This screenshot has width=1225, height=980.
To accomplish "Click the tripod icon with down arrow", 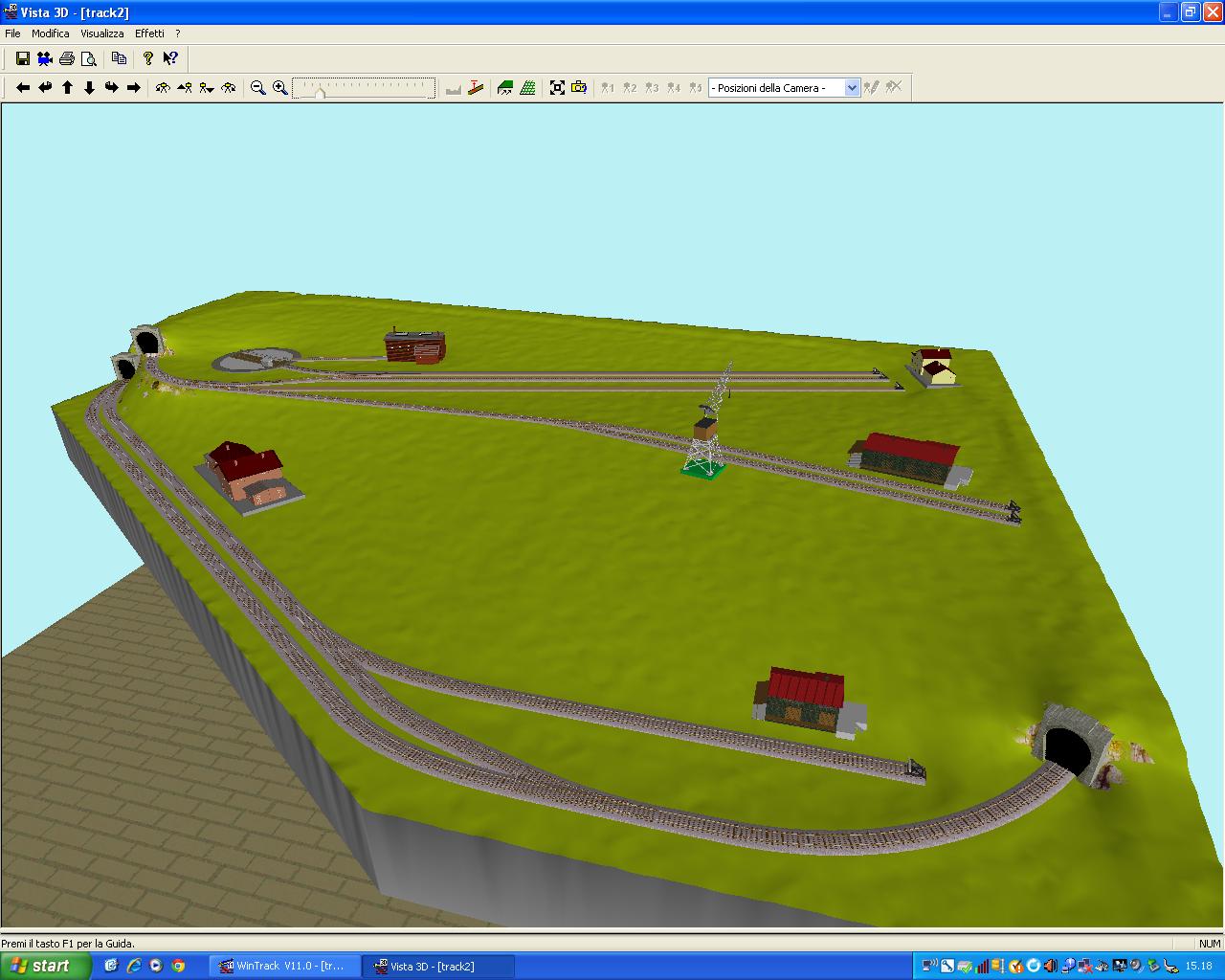I will tap(207, 88).
